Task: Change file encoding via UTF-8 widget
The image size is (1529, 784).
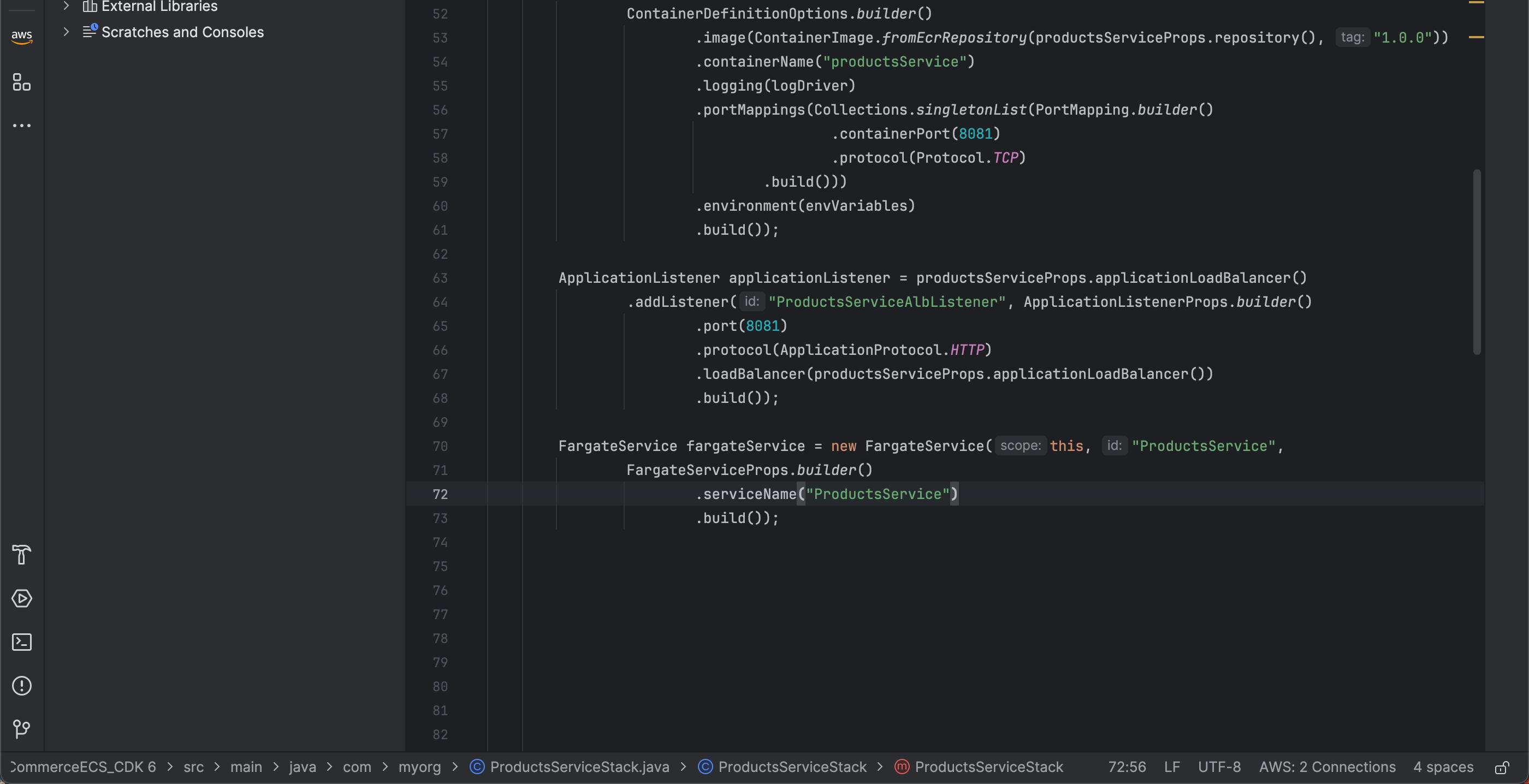Action: pos(1219,767)
